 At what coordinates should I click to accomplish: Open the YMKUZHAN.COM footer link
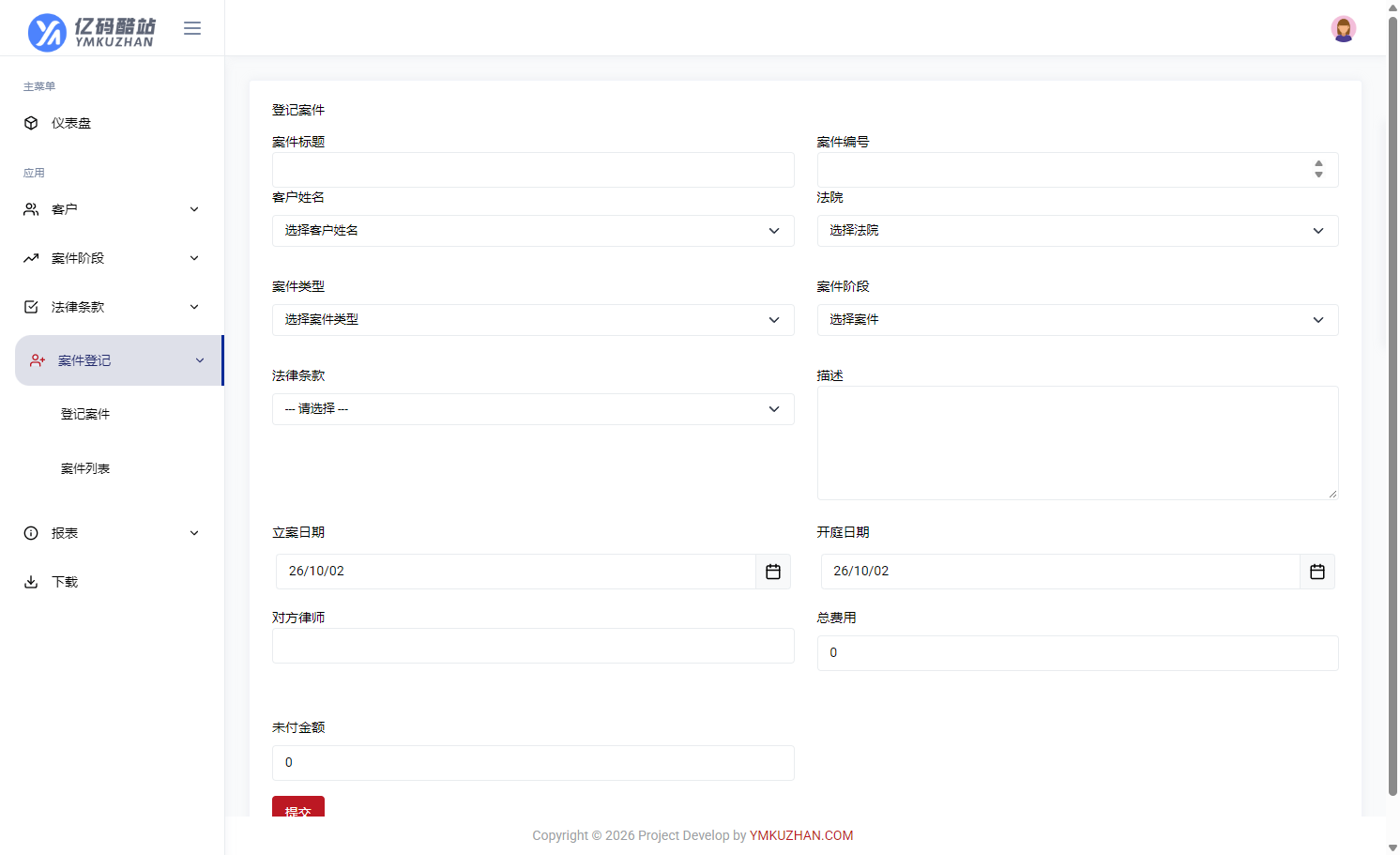click(801, 835)
